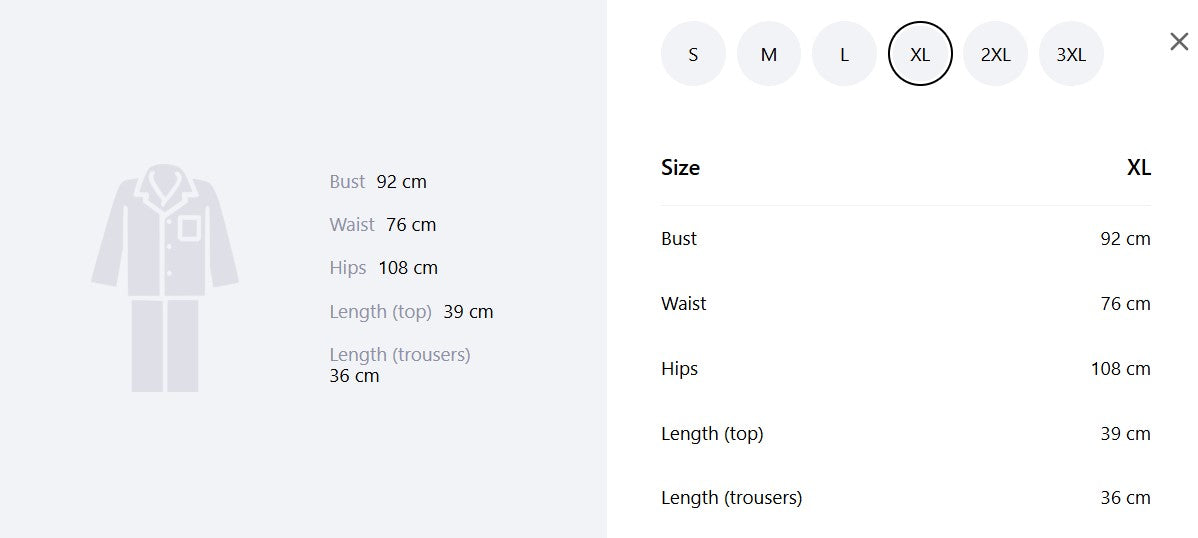Click the Hips 108 cm label beside illustration
Screen dimensions: 1198x538
[x=384, y=268]
